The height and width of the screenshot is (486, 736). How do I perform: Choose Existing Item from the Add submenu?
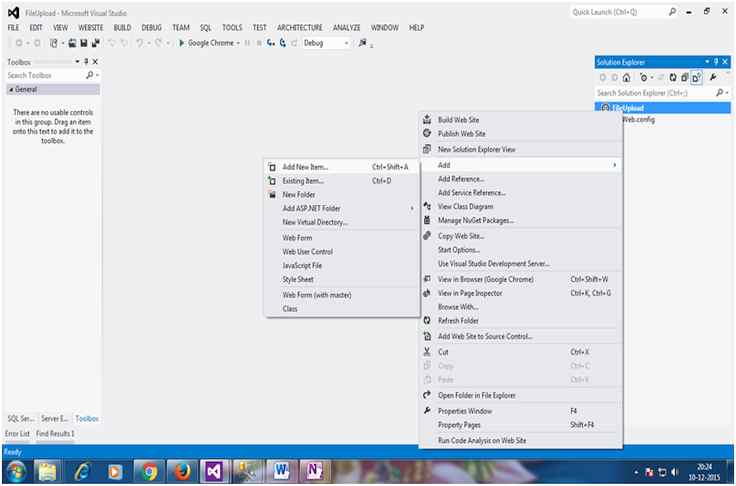pyautogui.click(x=341, y=181)
